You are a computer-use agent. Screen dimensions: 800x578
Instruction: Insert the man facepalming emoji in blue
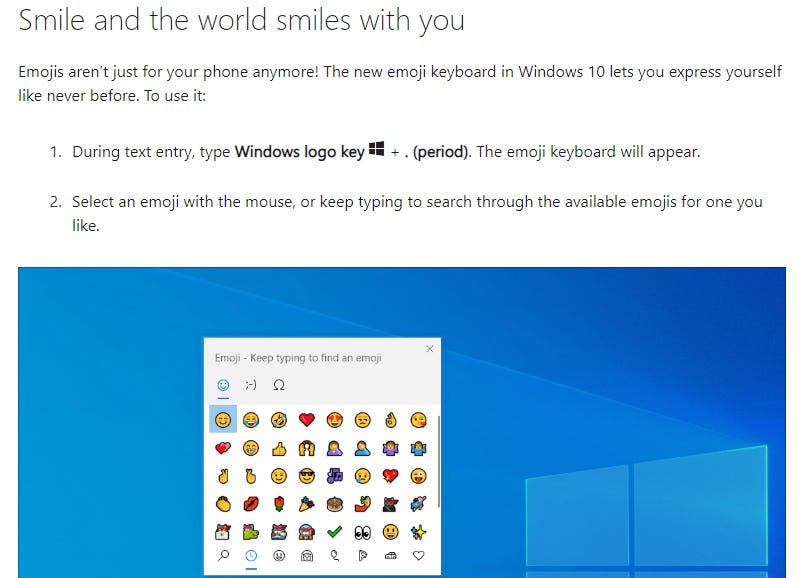click(x=363, y=448)
